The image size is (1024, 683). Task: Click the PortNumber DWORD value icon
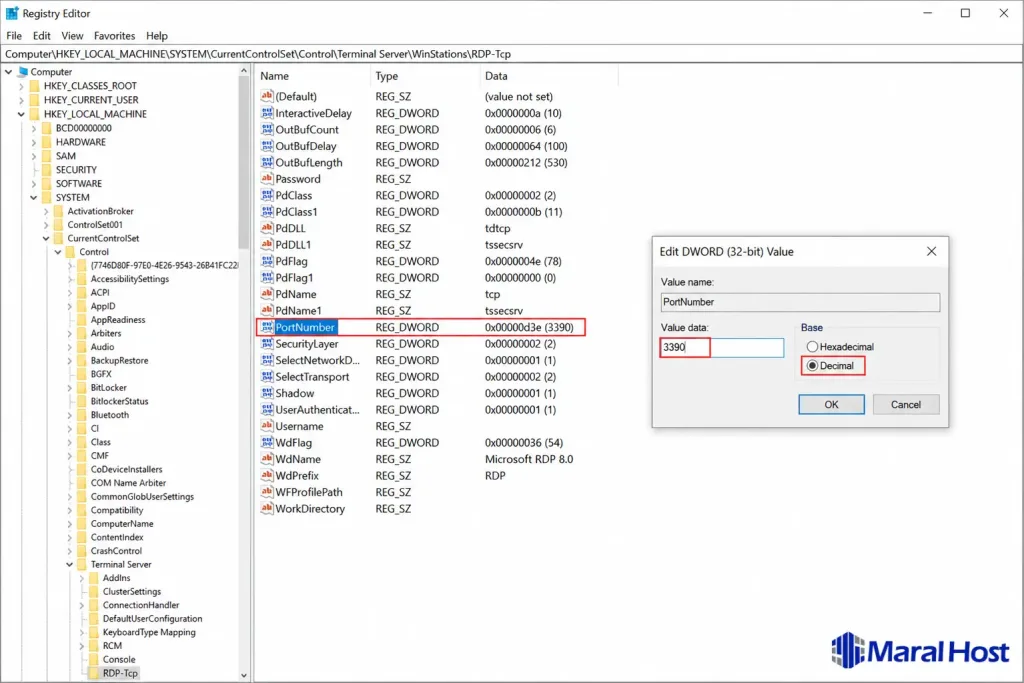(x=266, y=327)
